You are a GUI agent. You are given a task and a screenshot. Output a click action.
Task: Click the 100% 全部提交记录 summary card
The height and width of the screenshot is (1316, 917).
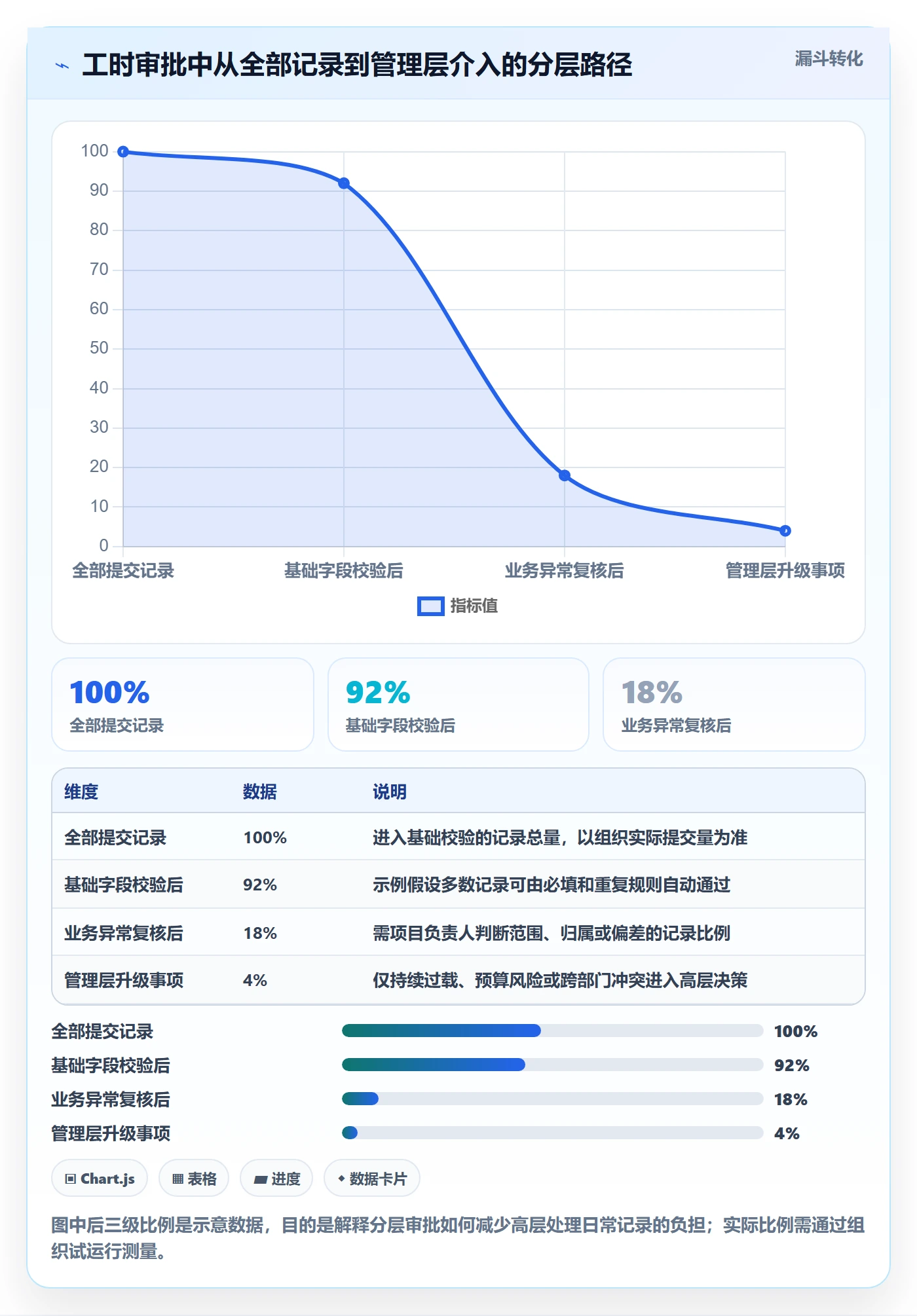[x=183, y=704]
